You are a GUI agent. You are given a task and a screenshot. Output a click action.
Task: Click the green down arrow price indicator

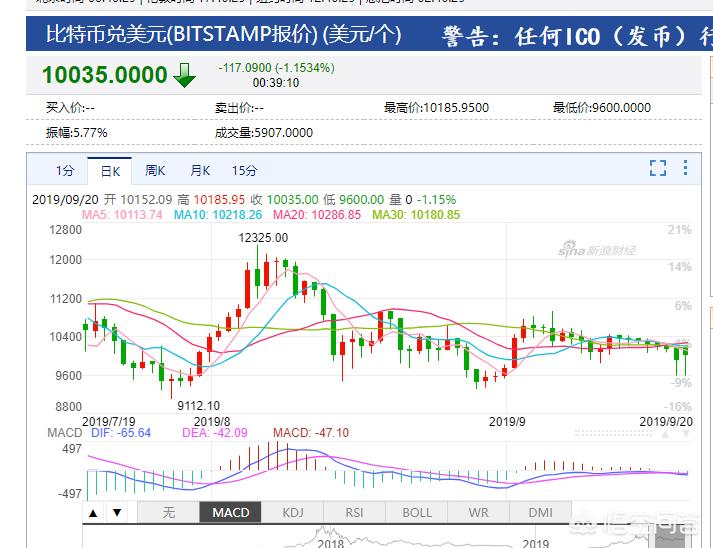pyautogui.click(x=185, y=75)
